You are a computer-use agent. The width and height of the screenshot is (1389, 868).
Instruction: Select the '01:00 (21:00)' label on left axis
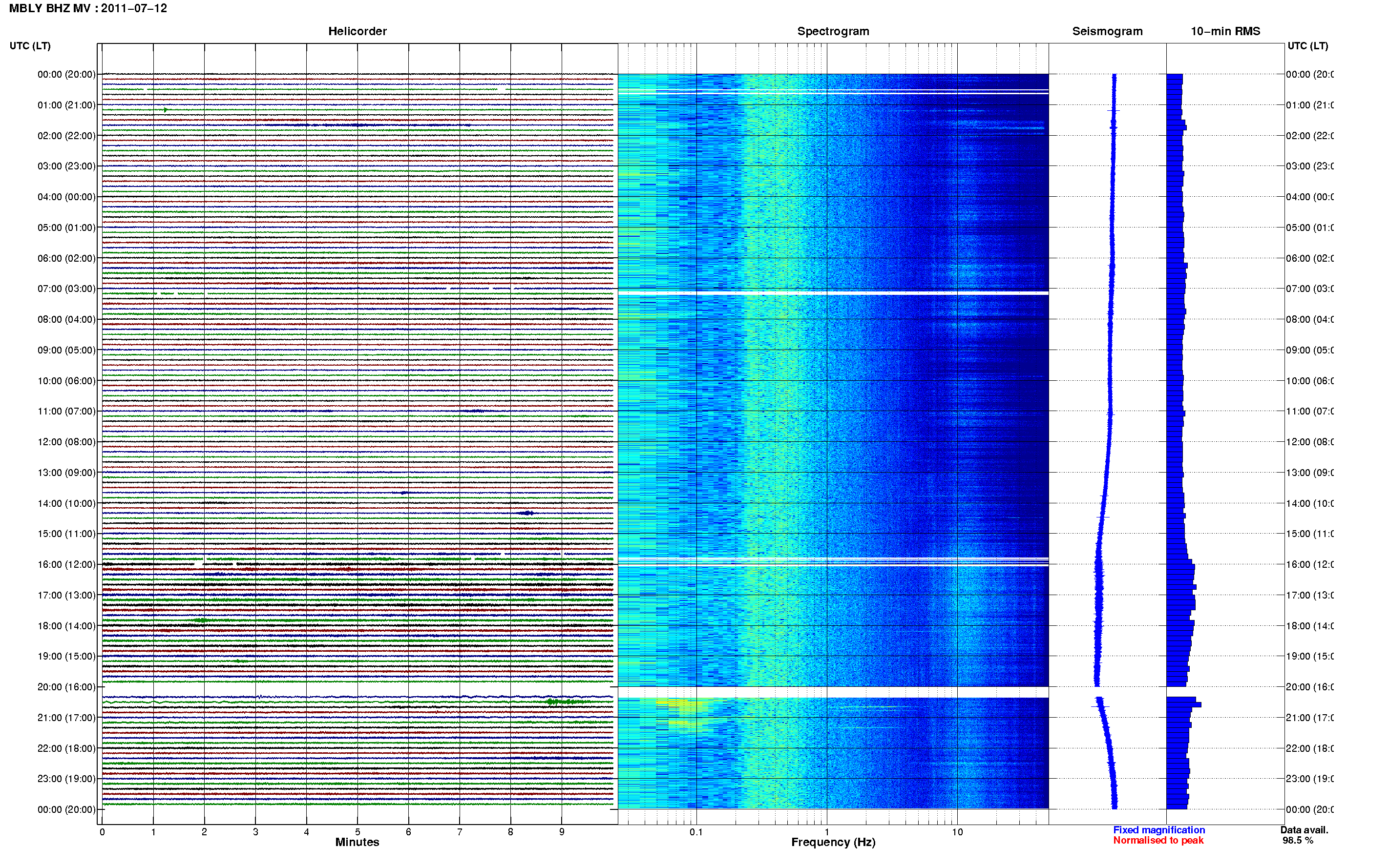tap(66, 105)
